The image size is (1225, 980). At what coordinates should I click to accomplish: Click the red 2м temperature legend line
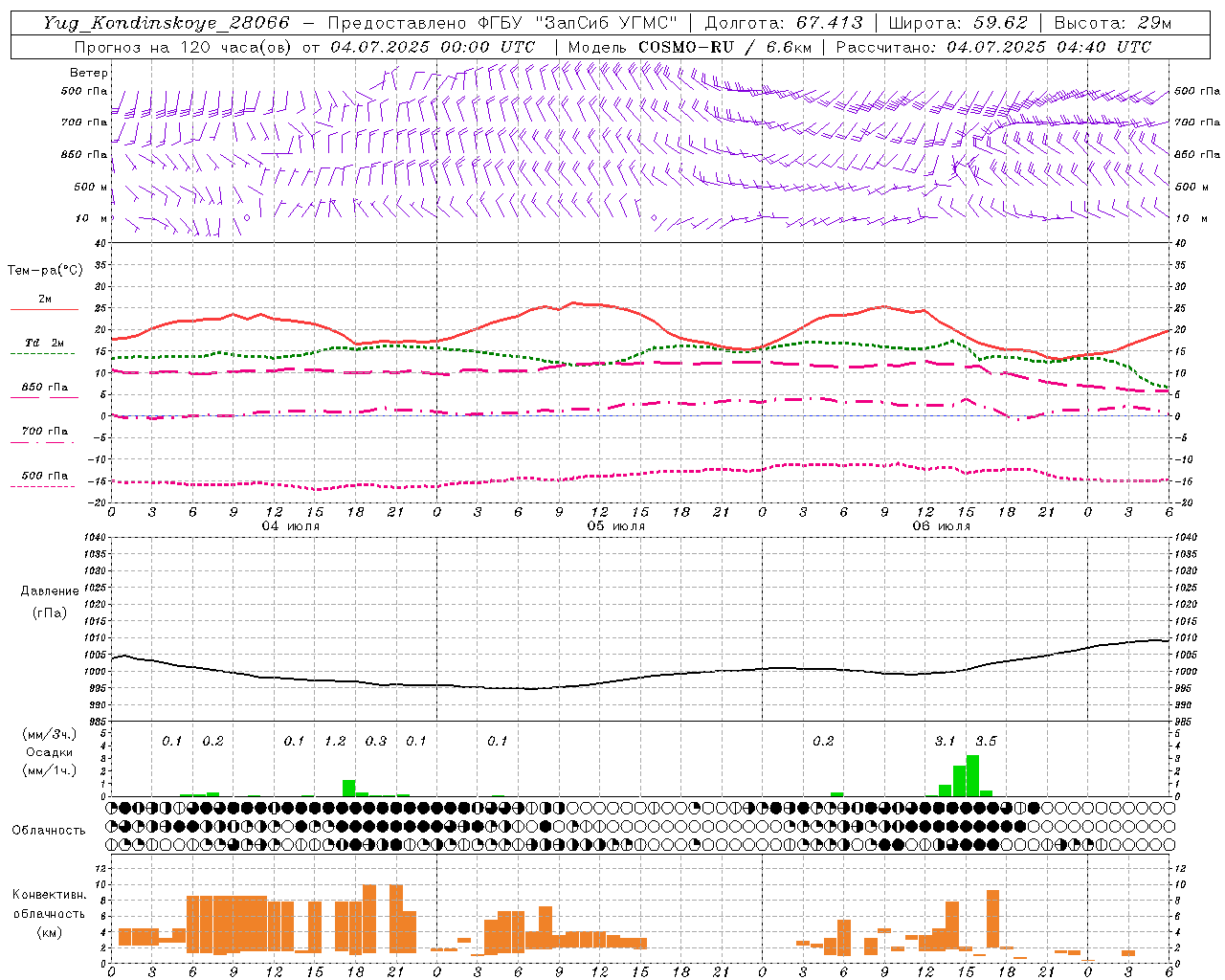point(44,309)
